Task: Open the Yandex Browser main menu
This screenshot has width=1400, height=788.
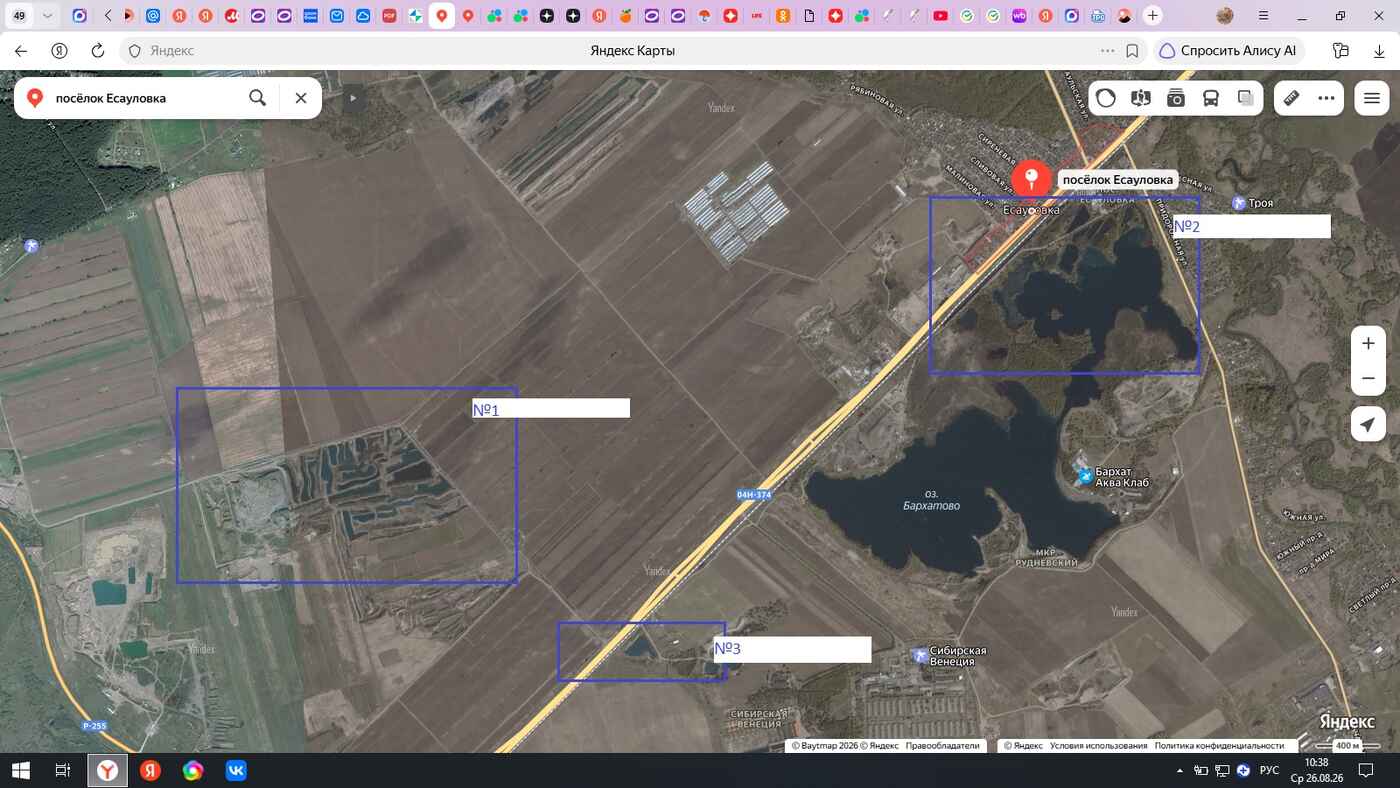Action: pos(1263,16)
